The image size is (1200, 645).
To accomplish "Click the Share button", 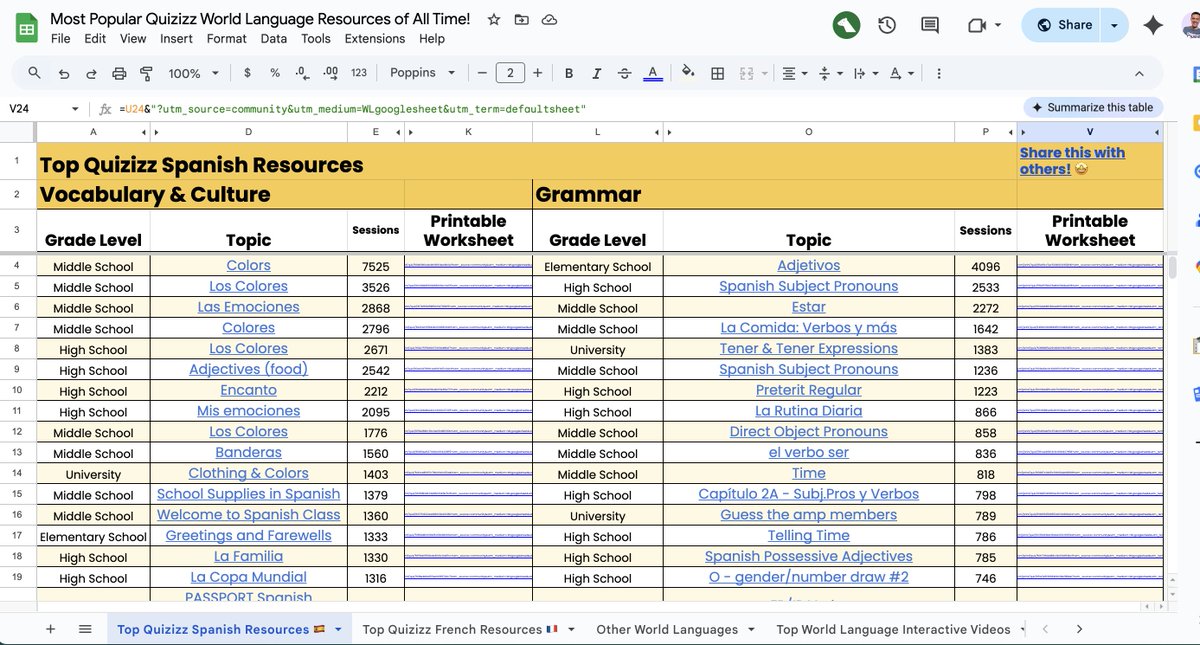I will pos(1062,25).
